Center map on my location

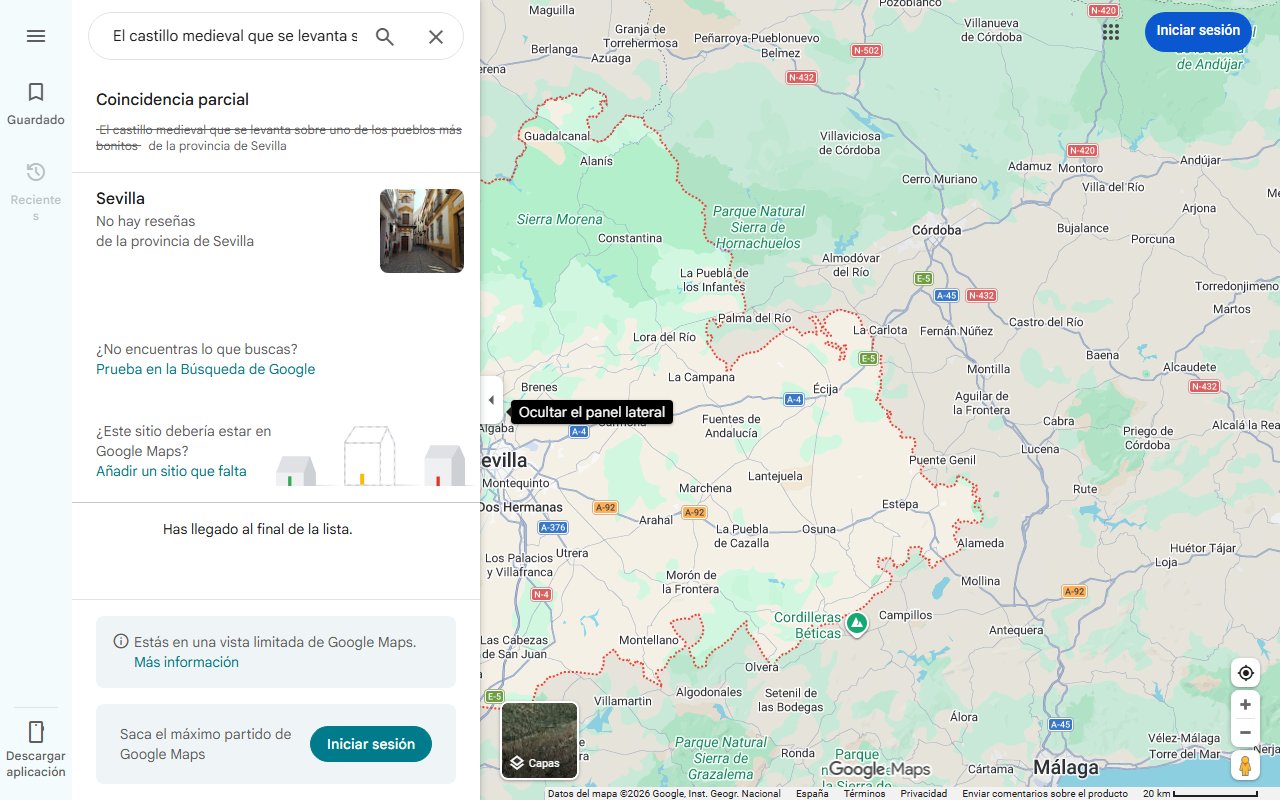point(1245,673)
